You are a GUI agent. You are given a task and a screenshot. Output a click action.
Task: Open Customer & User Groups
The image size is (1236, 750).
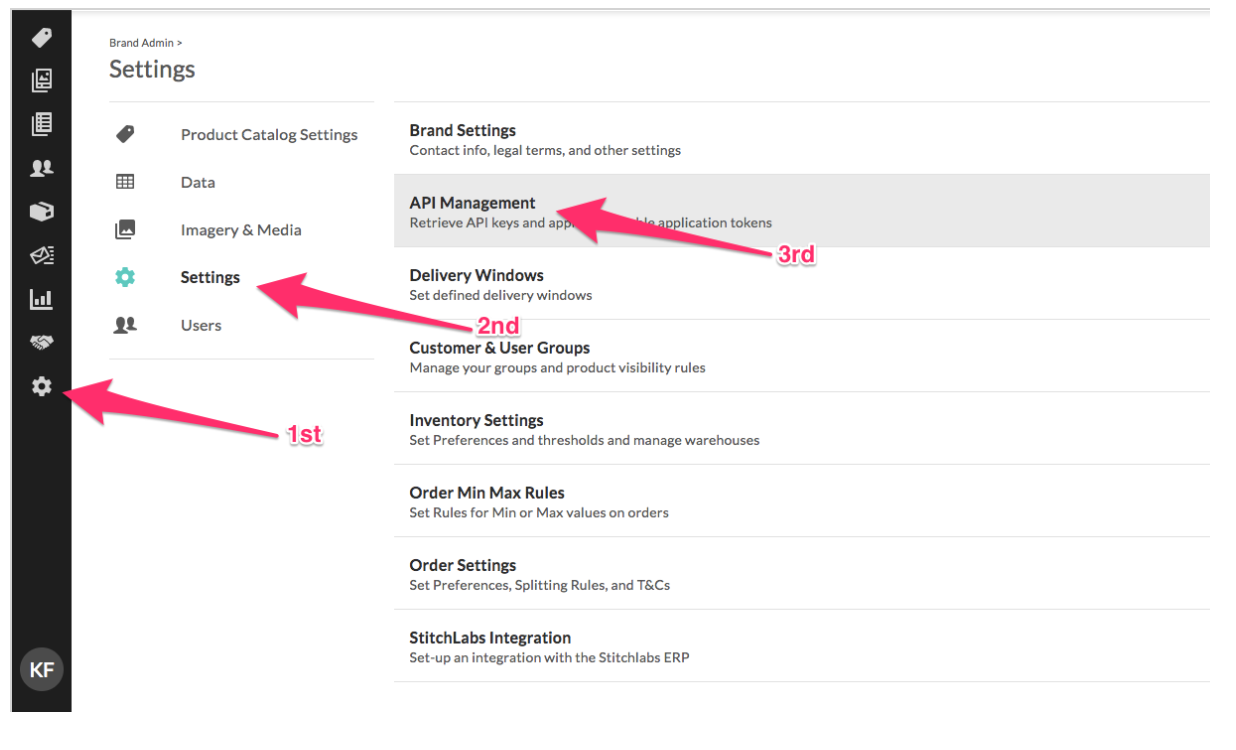pos(802,356)
